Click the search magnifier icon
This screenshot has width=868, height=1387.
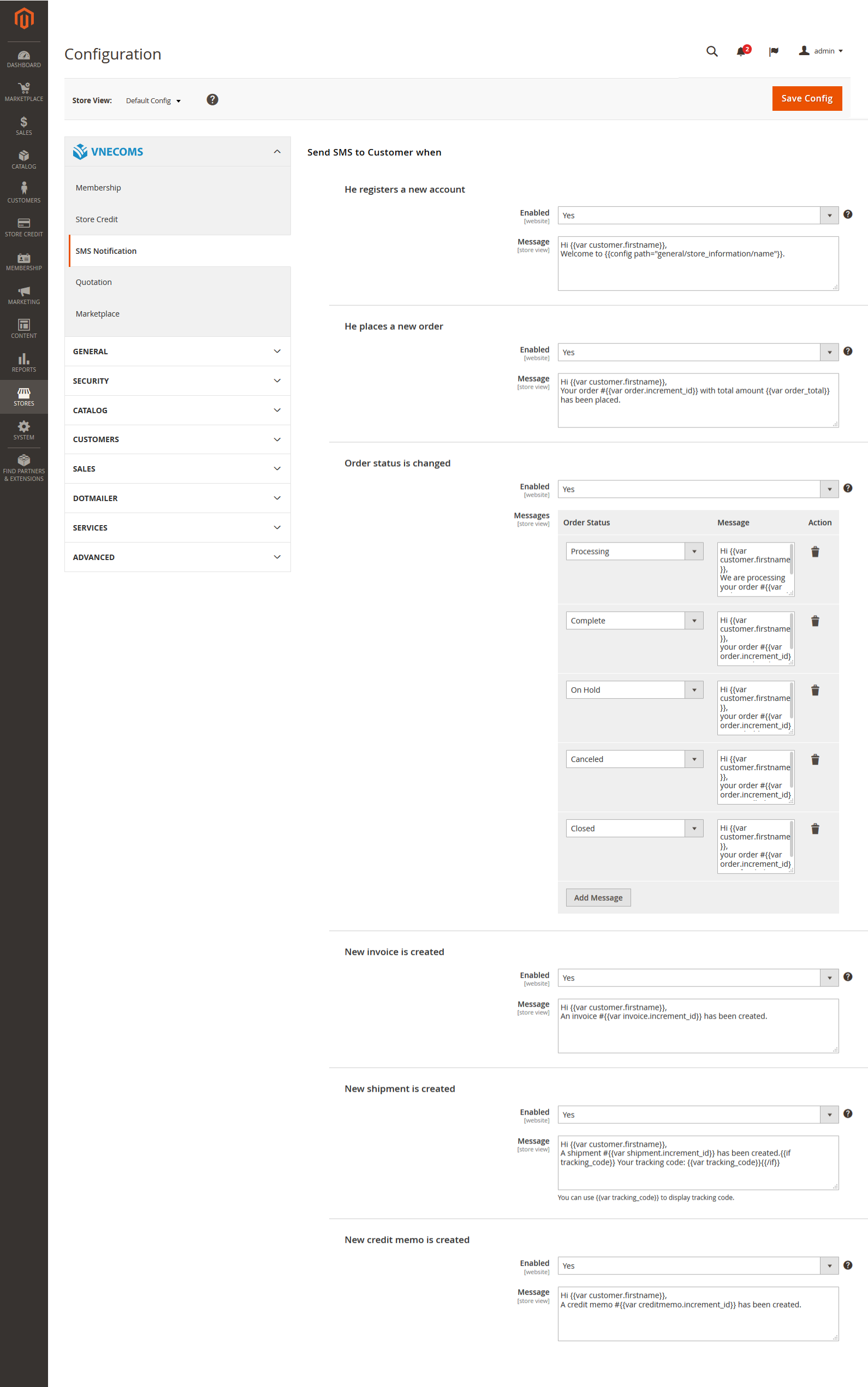pyautogui.click(x=712, y=51)
